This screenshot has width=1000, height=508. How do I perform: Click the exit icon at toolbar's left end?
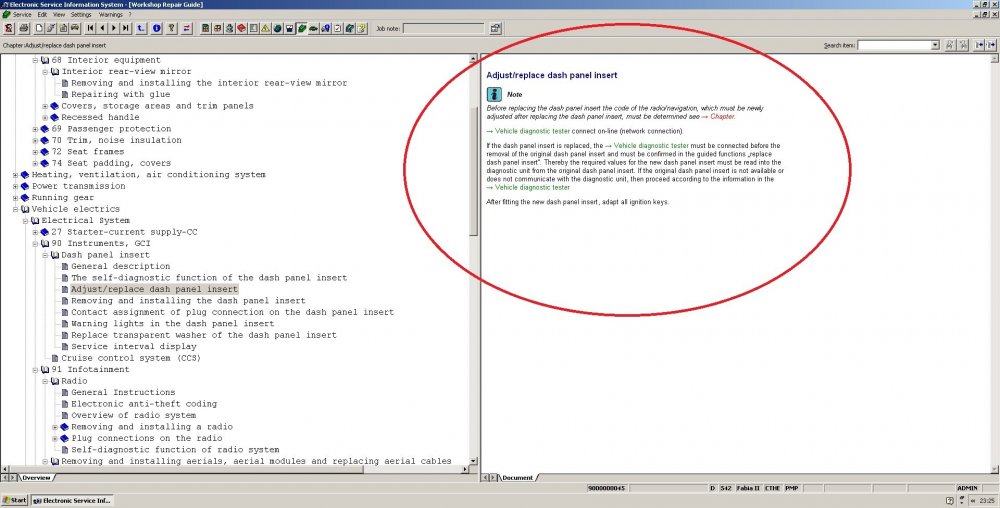pos(8,28)
